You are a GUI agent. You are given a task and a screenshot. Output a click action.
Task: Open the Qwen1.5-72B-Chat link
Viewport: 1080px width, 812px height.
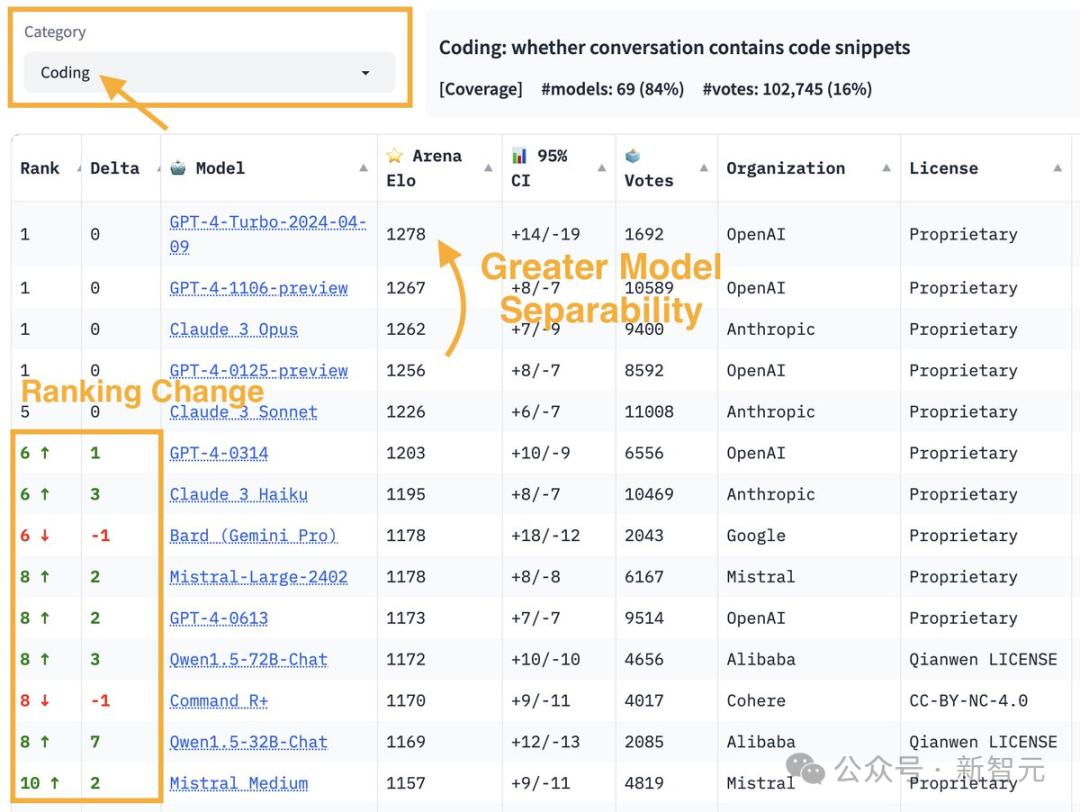click(x=248, y=659)
